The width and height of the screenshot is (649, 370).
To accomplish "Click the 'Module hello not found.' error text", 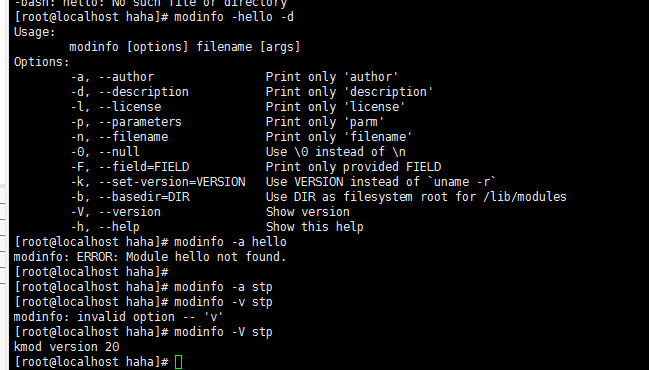I will point(206,257).
